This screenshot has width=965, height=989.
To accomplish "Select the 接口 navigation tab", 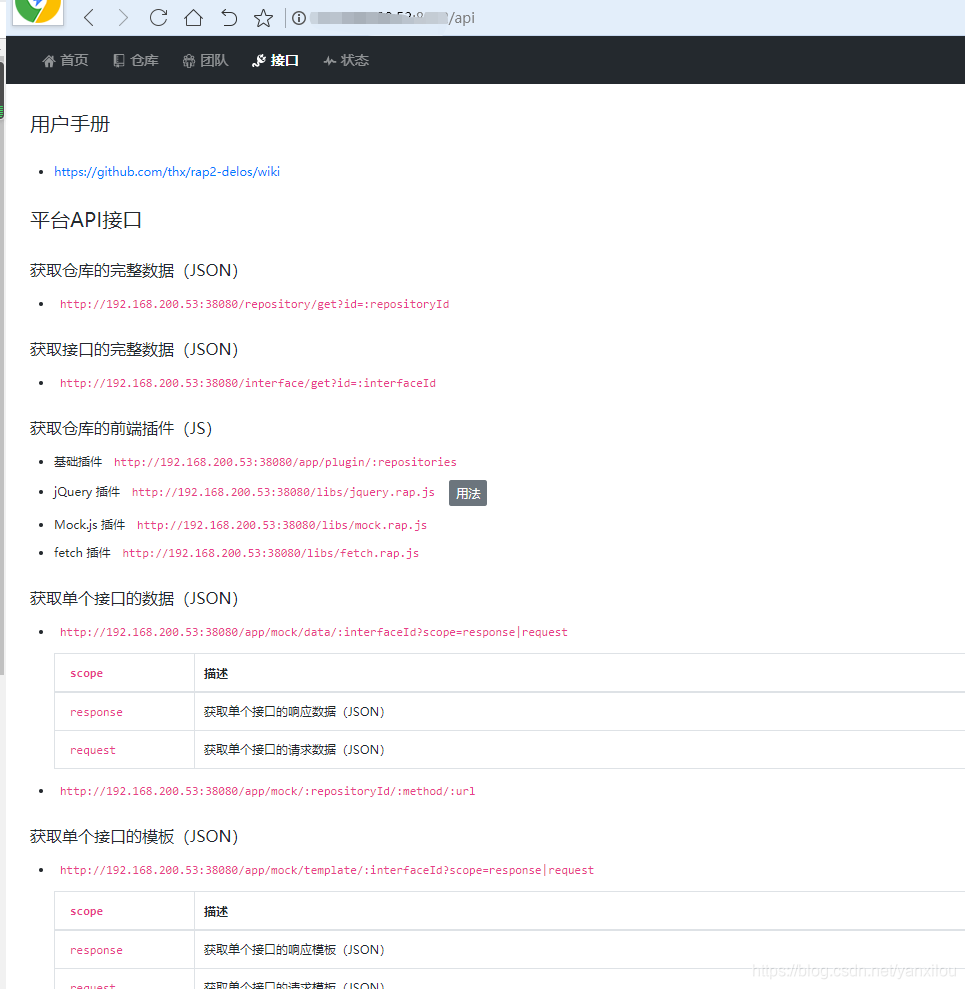I will click(x=274, y=60).
